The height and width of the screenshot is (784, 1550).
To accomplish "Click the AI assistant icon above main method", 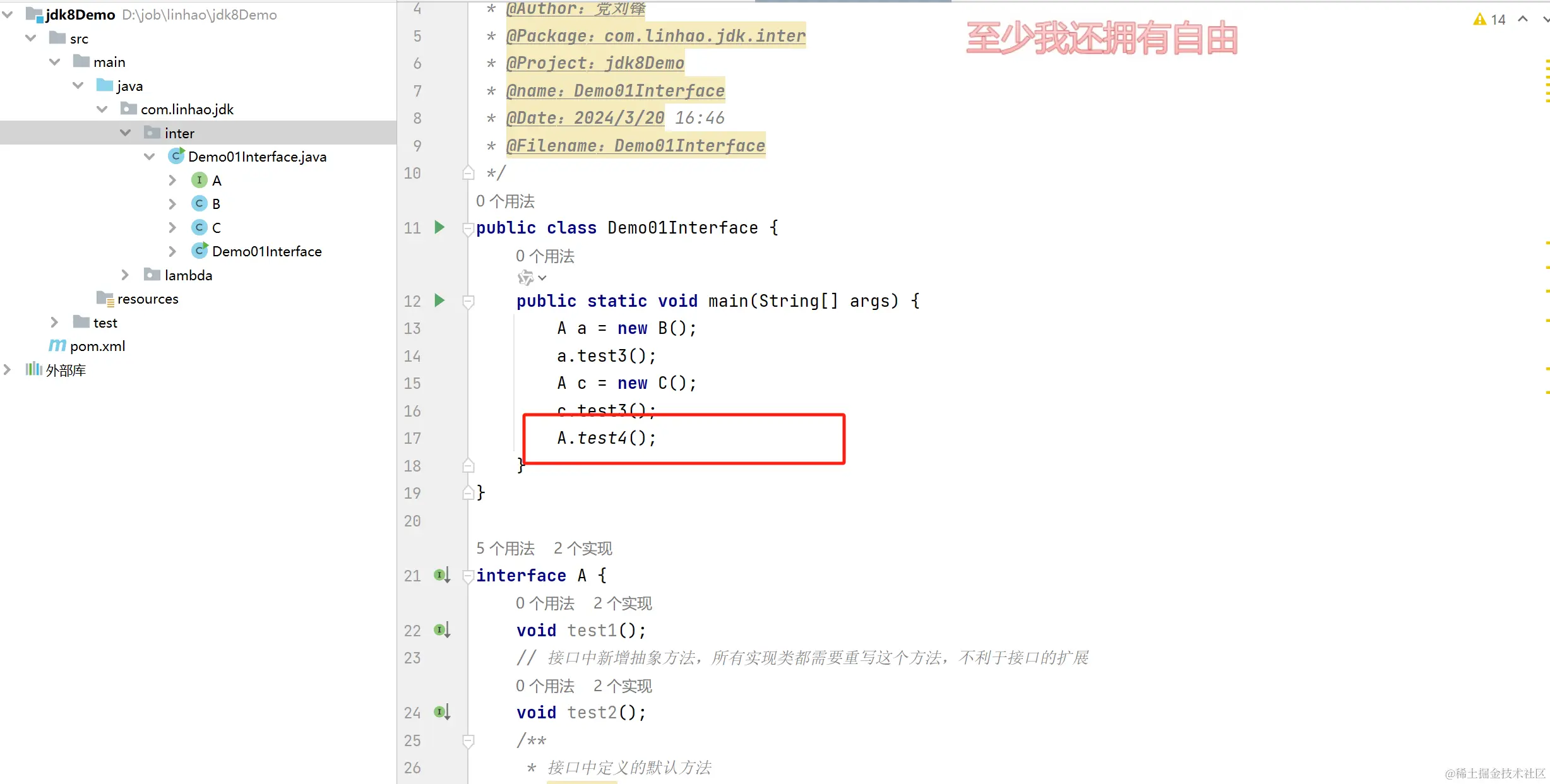I will pos(526,278).
